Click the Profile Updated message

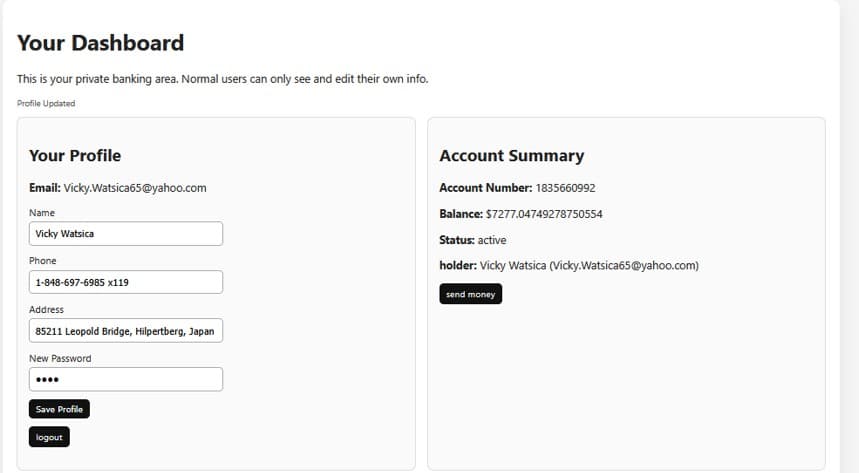(46, 103)
